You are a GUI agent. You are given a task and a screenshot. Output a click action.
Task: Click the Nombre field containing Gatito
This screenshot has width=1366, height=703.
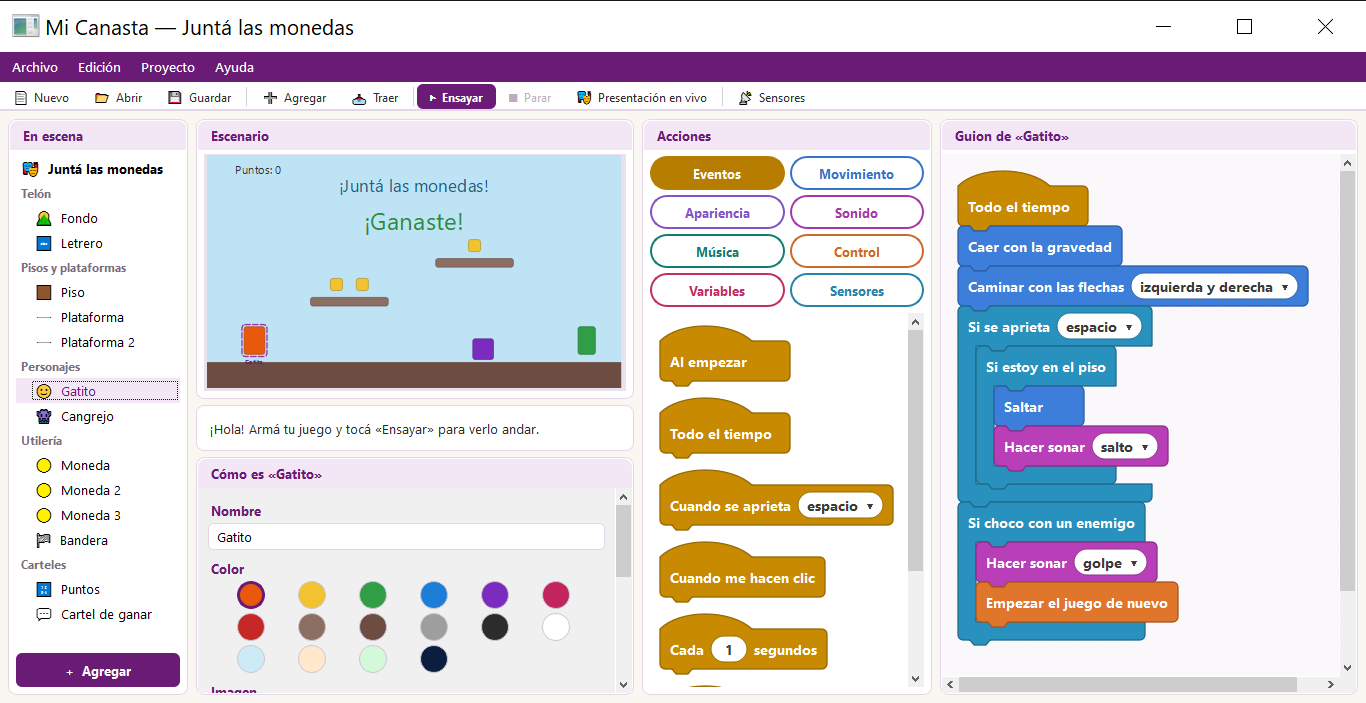tap(406, 537)
